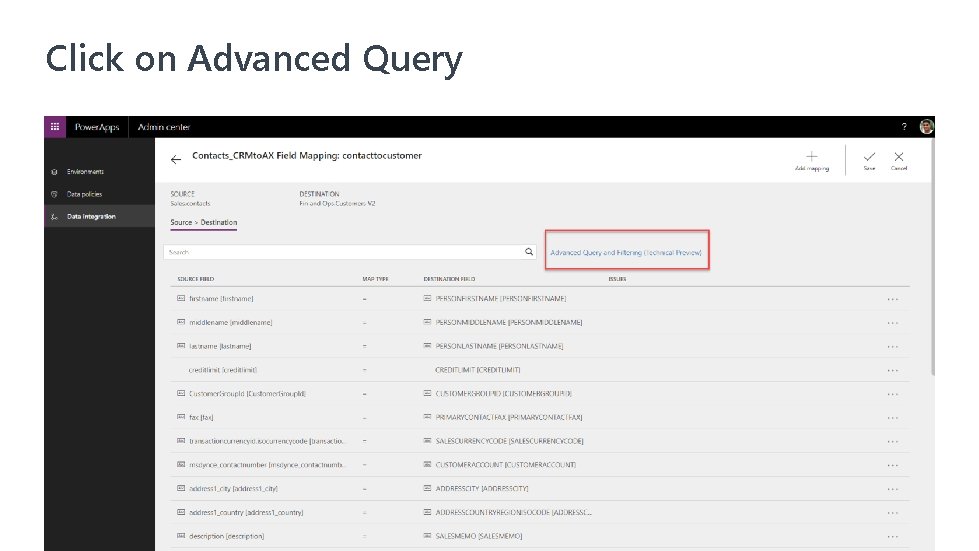Click the Add mapping plus icon
This screenshot has width=979, height=551.
(x=812, y=157)
